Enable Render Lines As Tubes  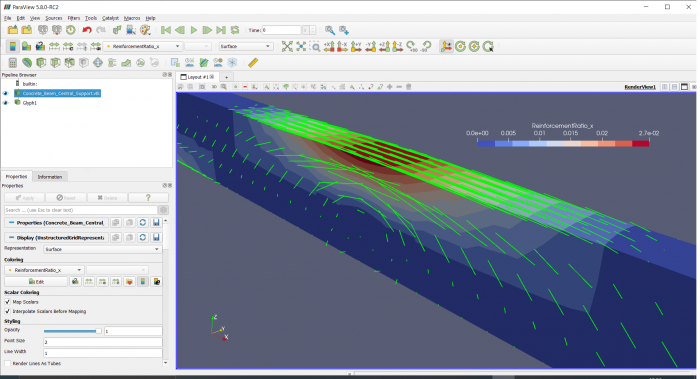(7, 363)
